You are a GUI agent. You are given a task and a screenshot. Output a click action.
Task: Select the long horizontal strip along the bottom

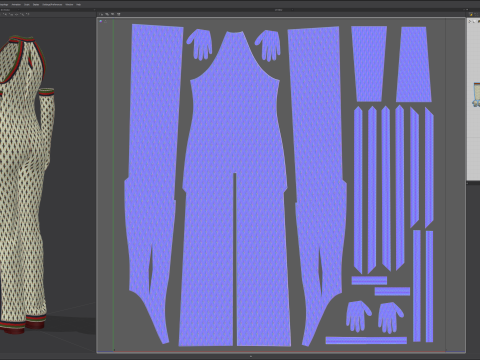tap(366, 340)
